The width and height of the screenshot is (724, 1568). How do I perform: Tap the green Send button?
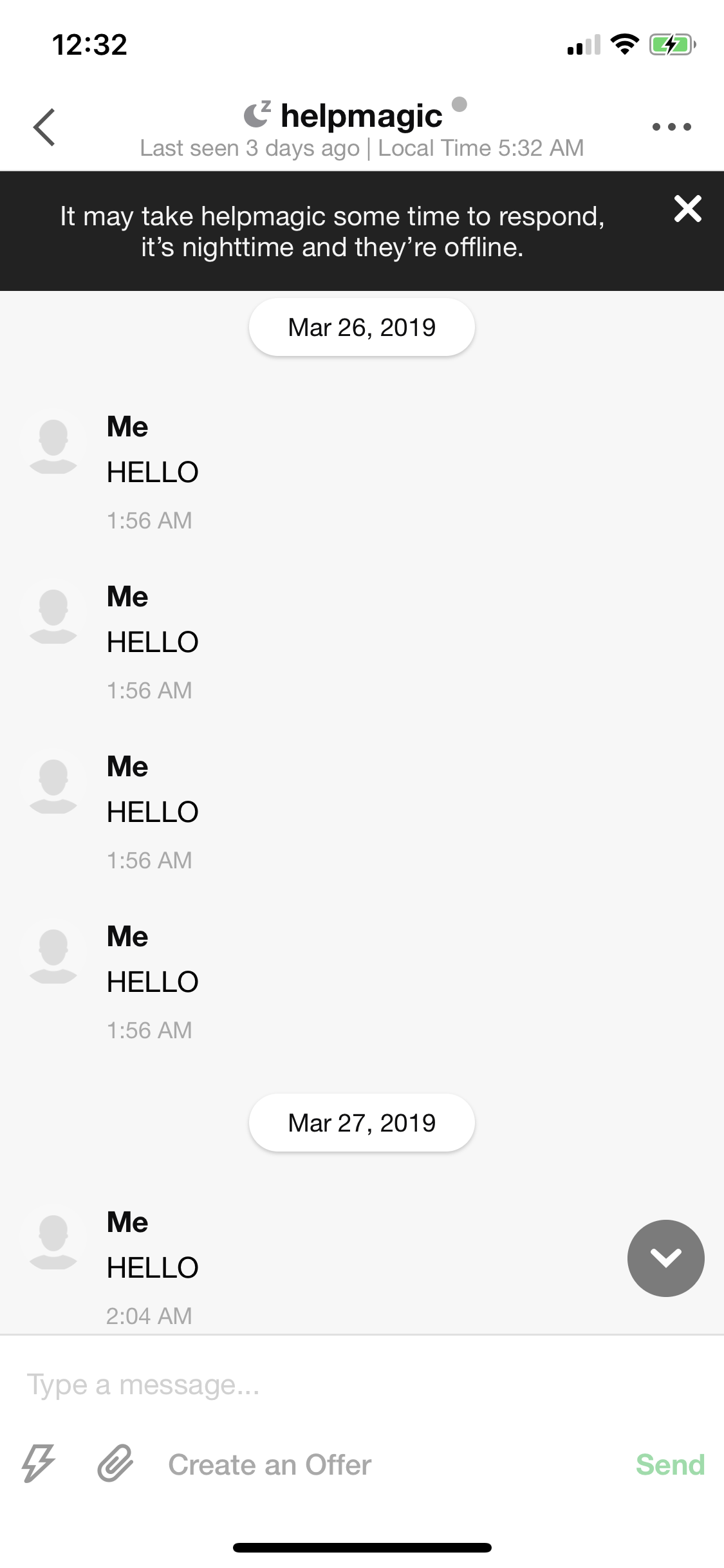pyautogui.click(x=670, y=1464)
